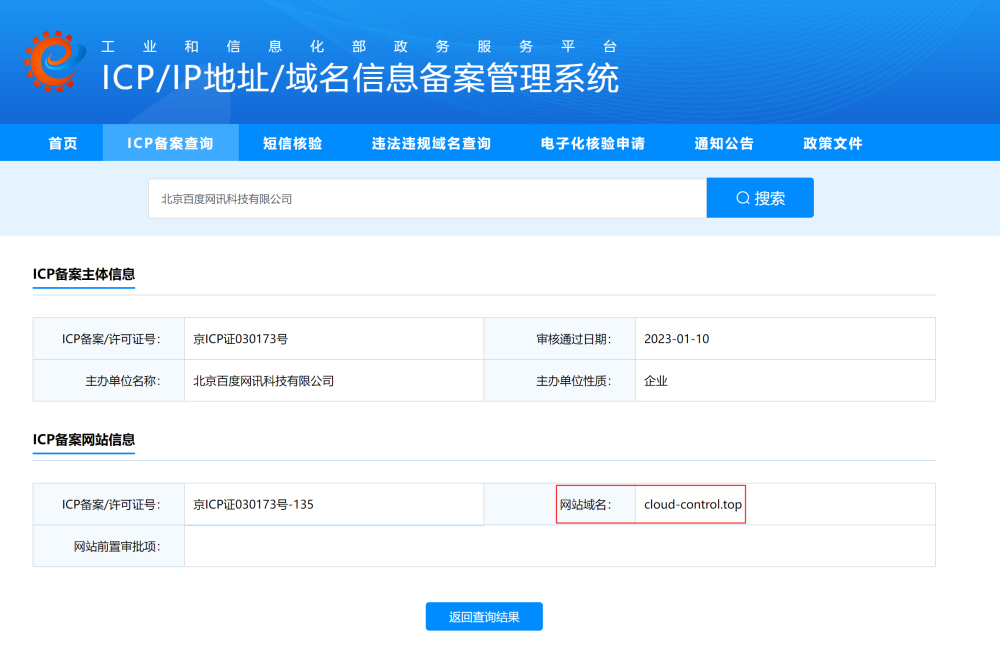Click license number 京ICP证030173号-135

(x=254, y=505)
